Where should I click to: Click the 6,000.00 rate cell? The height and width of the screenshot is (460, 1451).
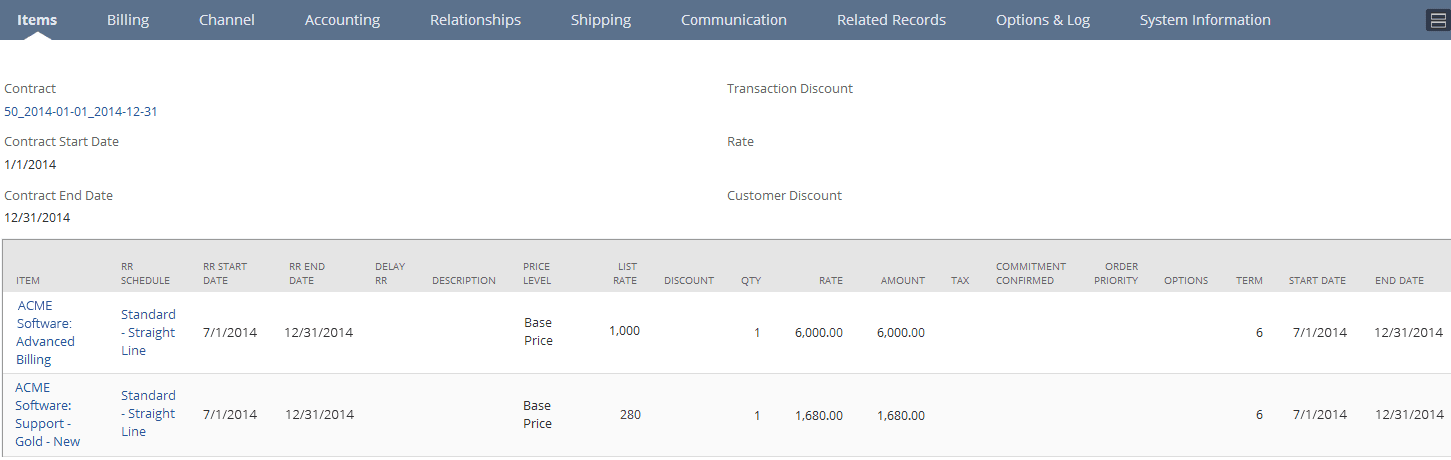point(819,333)
